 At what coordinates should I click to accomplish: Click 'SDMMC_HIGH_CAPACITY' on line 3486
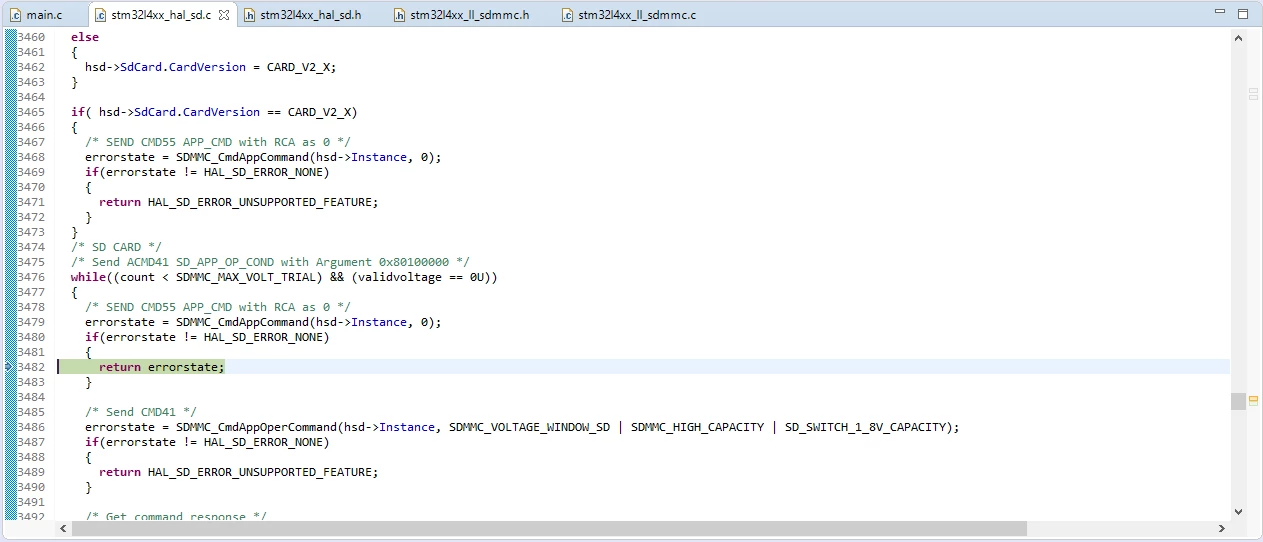(697, 427)
